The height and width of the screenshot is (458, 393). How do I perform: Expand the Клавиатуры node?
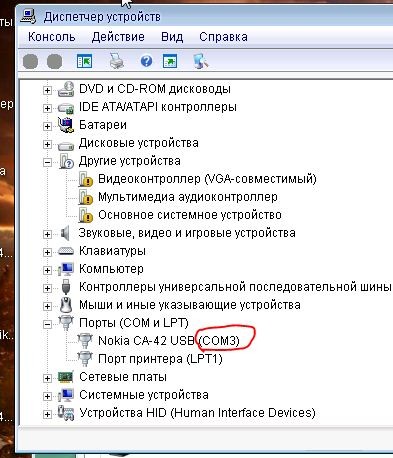pos(47,252)
